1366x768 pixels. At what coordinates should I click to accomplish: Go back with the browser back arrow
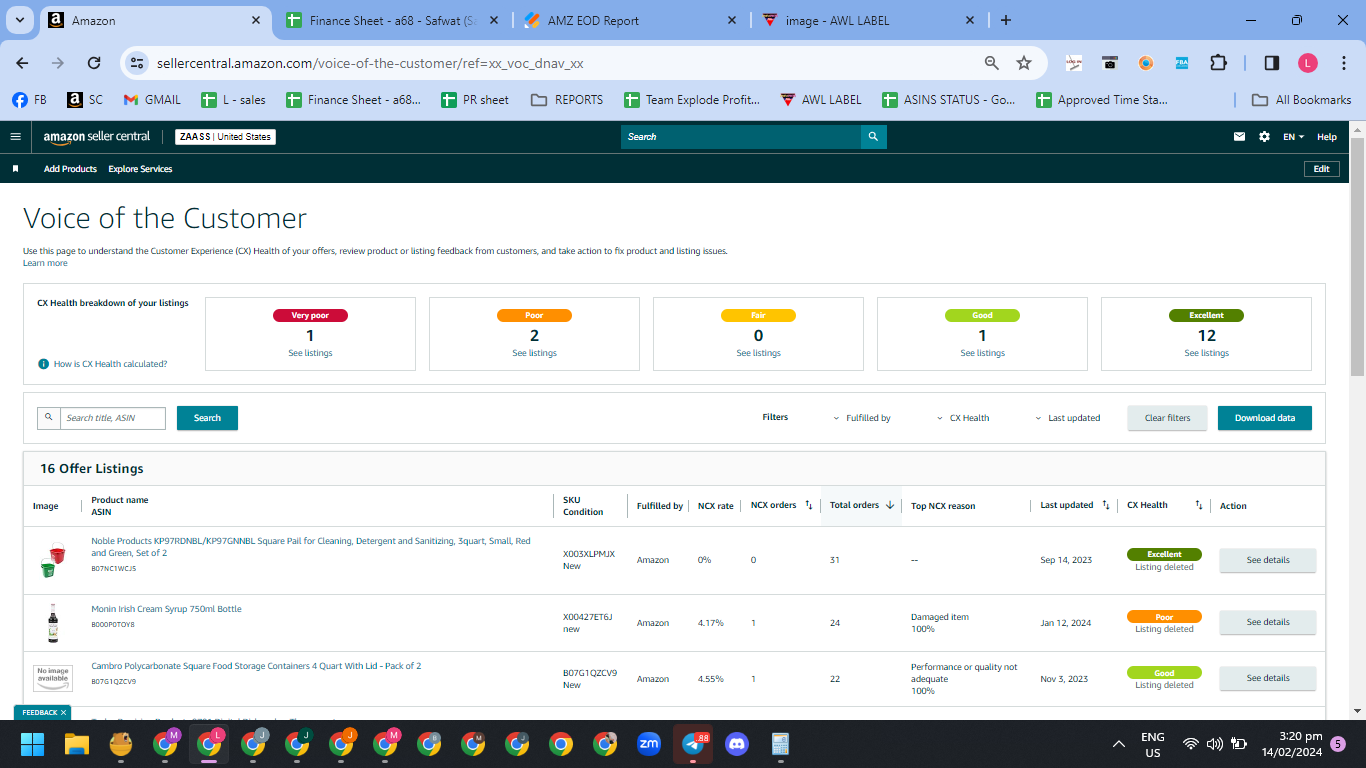(22, 63)
